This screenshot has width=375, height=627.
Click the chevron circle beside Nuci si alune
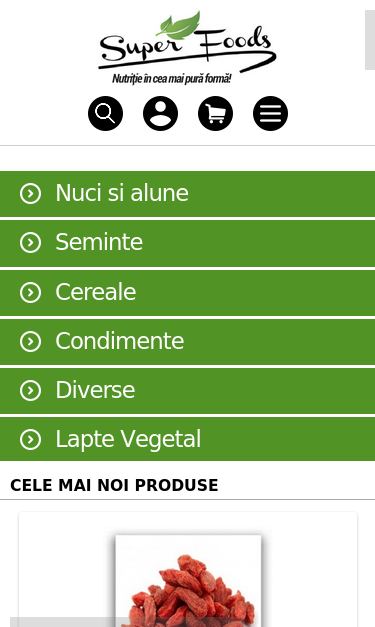point(30,194)
